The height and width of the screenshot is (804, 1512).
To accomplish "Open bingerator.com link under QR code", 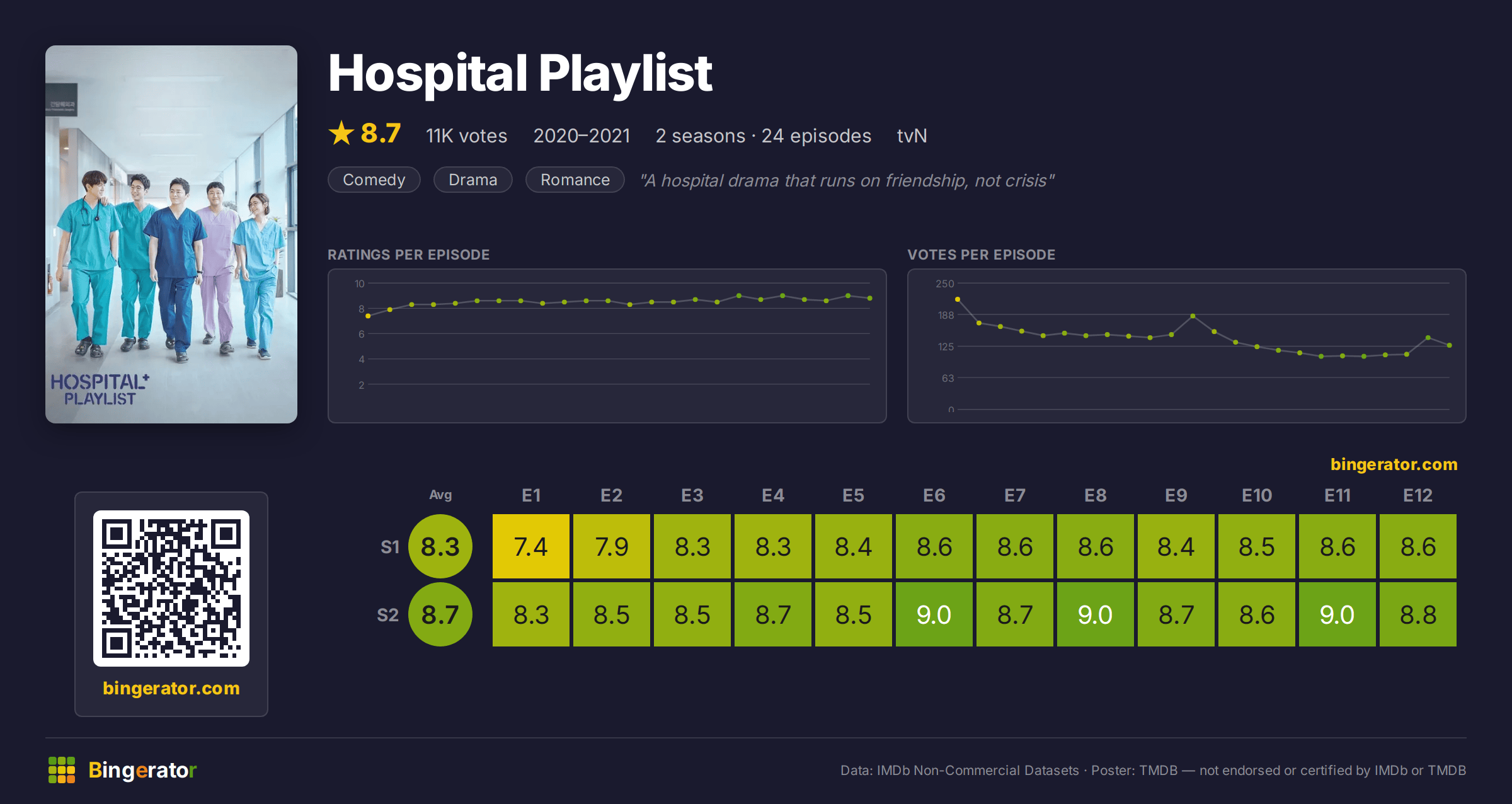I will [x=171, y=688].
